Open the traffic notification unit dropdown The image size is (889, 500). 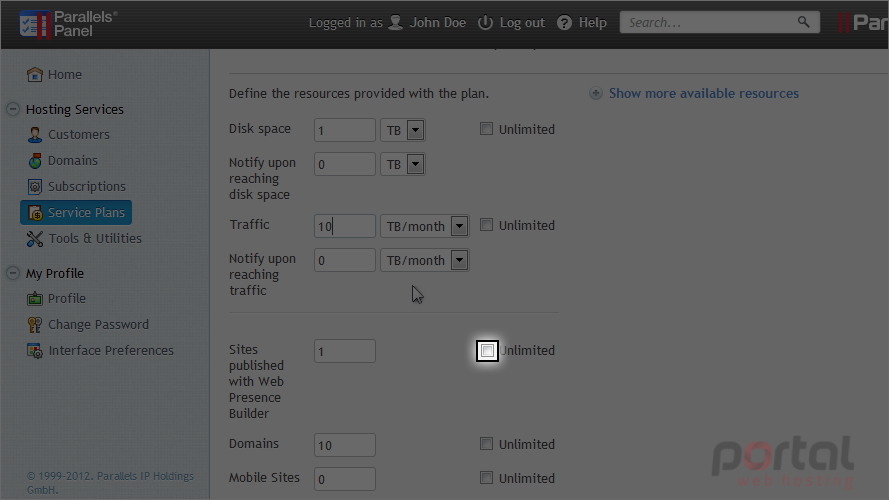tap(425, 260)
